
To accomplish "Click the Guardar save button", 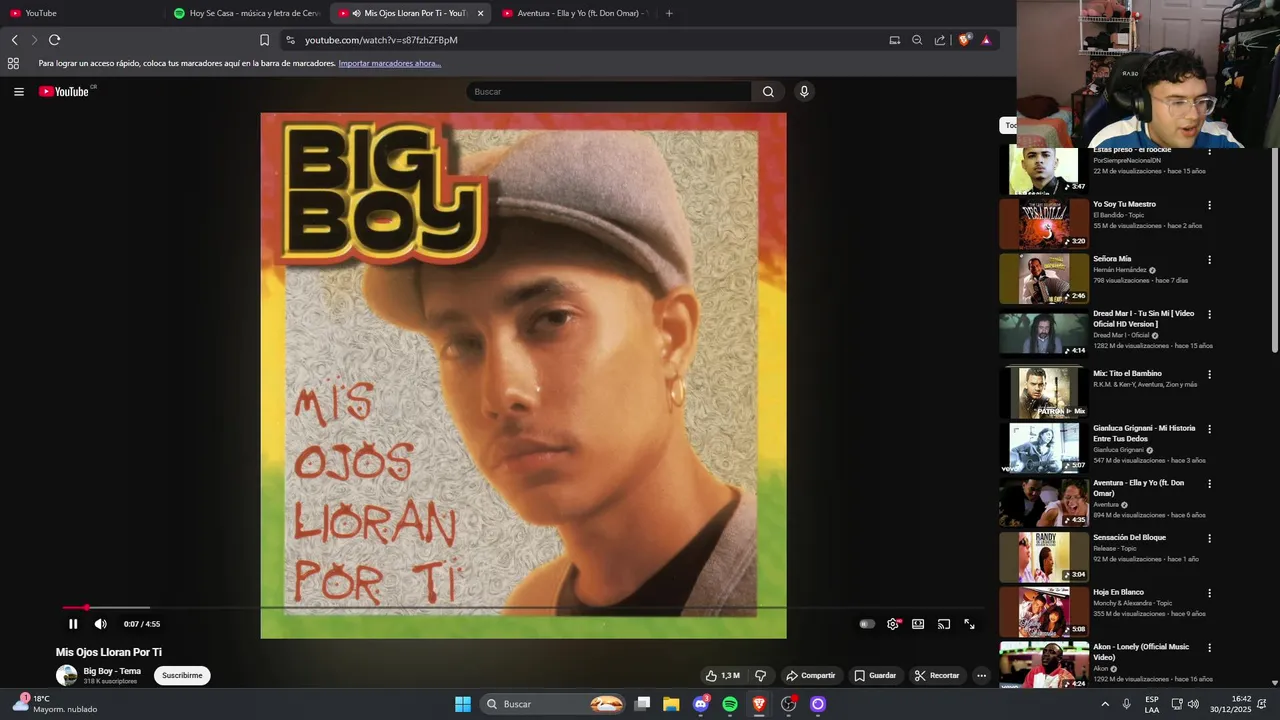I will pos(875,676).
